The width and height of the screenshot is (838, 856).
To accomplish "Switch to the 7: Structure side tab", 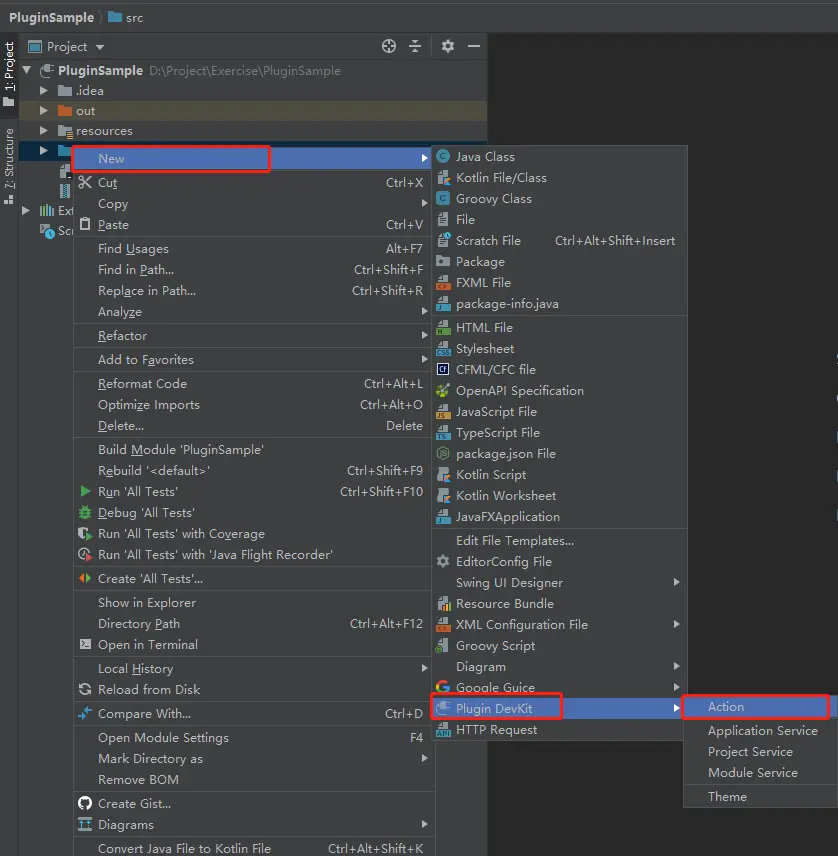I will click(9, 166).
